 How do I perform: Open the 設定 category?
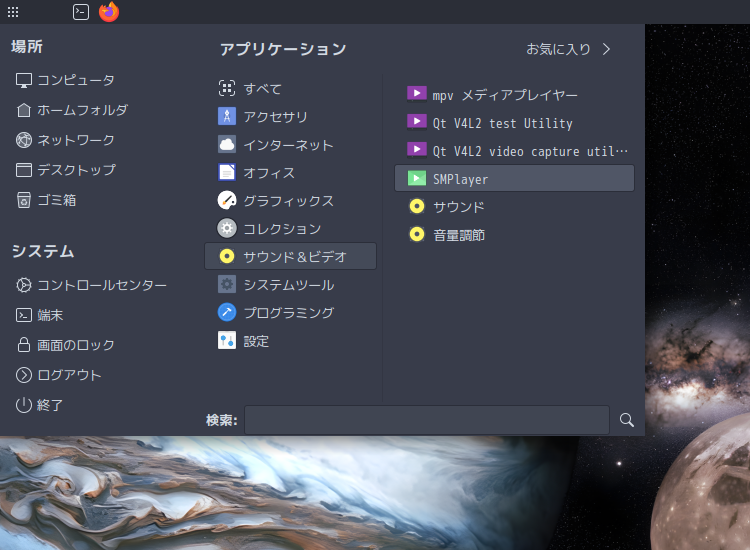[290, 341]
